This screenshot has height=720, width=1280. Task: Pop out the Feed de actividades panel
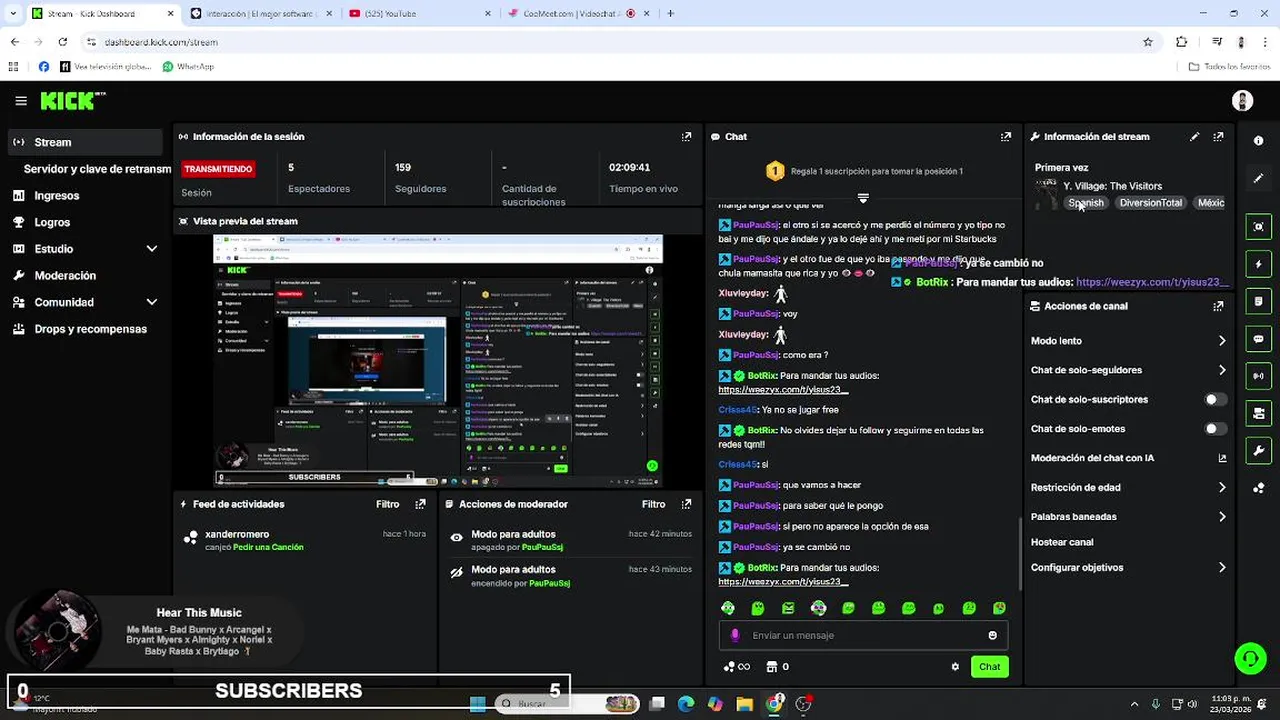[420, 504]
